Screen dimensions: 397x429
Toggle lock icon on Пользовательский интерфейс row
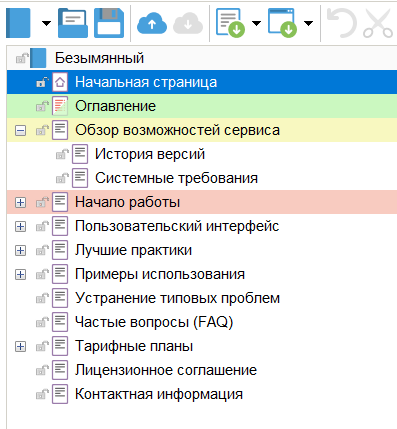pos(42,226)
